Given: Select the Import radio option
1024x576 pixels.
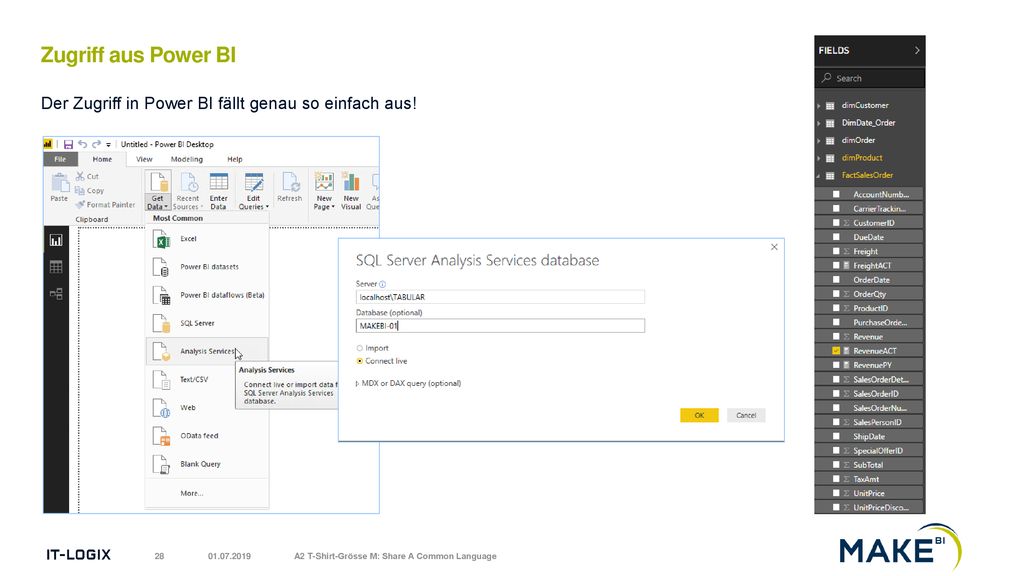Looking at the screenshot, I should (359, 348).
